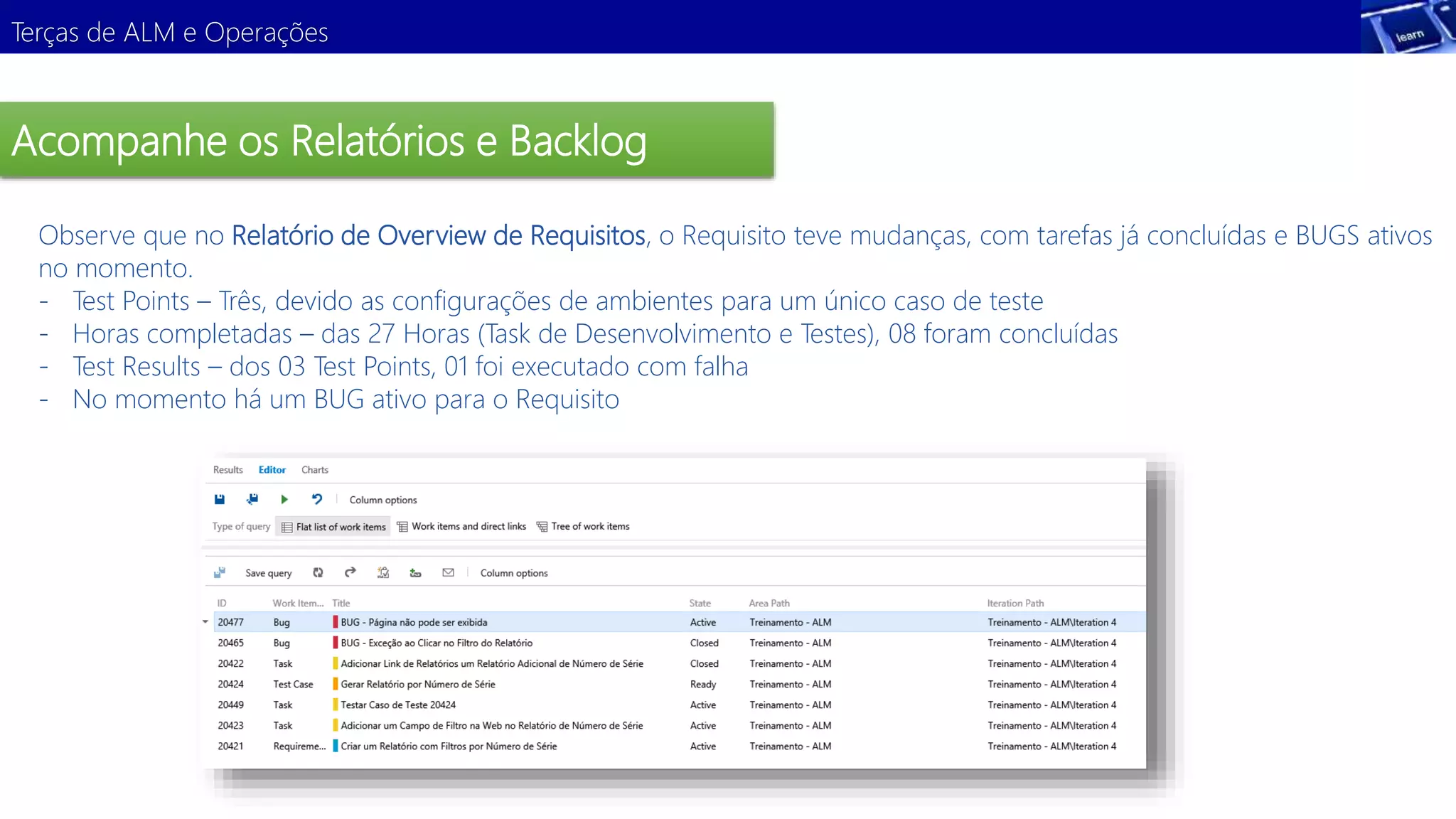The width and height of the screenshot is (1456, 819).
Task: Click the Save query button in results toolbar
Action: tap(269, 573)
